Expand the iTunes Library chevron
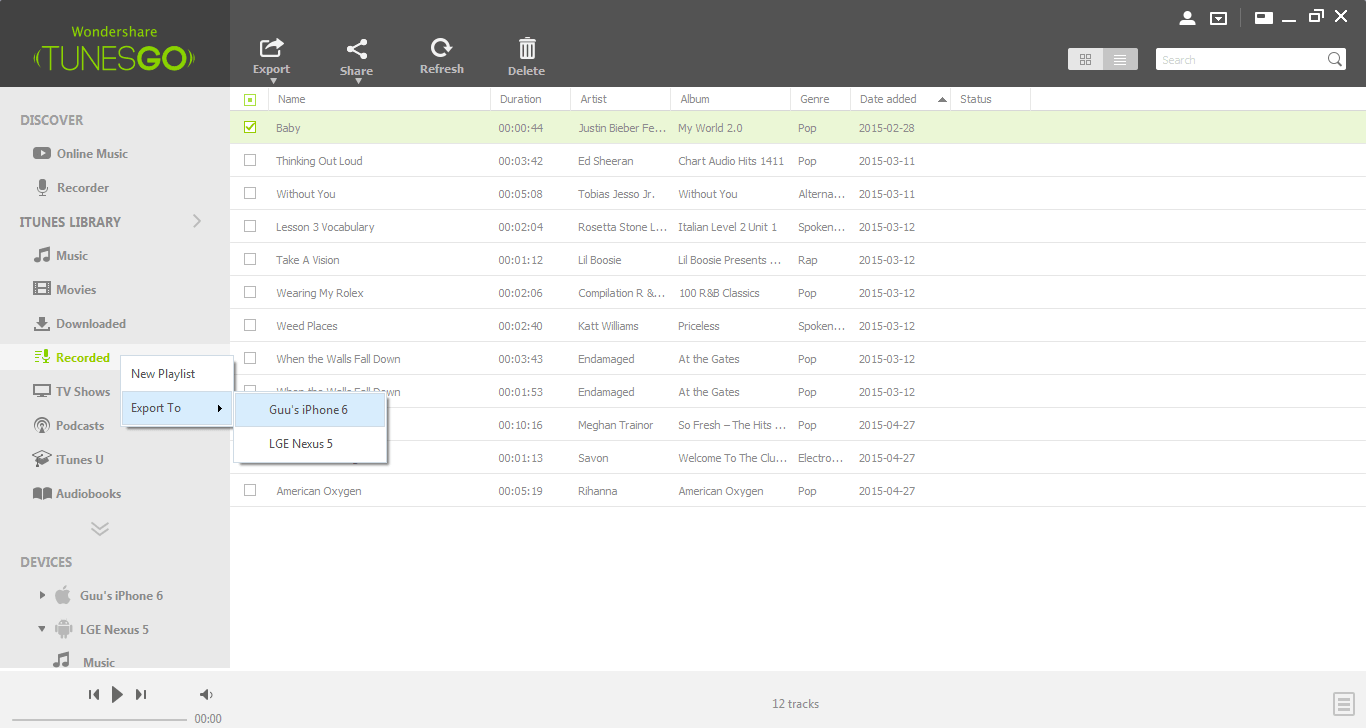Image resolution: width=1366 pixels, height=728 pixels. tap(197, 221)
